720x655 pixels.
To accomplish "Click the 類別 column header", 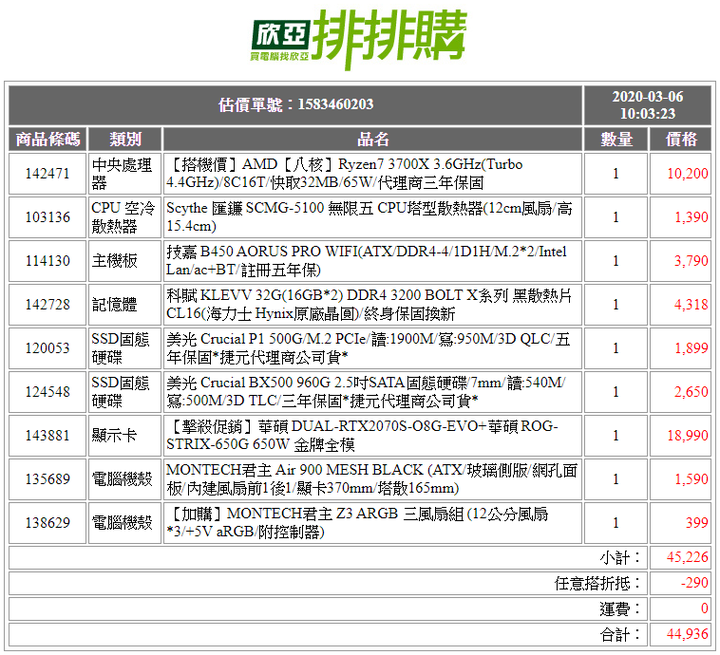I will pos(125,139).
